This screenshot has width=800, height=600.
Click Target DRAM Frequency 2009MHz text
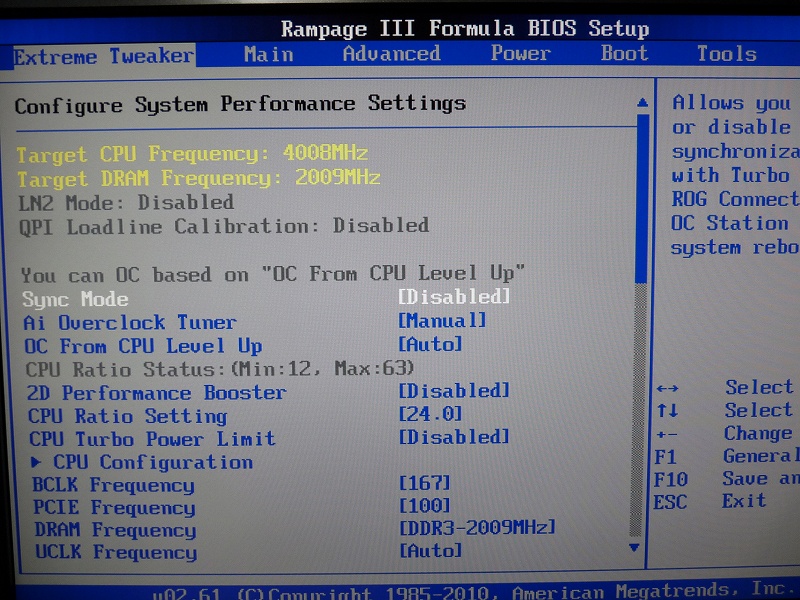coord(198,178)
